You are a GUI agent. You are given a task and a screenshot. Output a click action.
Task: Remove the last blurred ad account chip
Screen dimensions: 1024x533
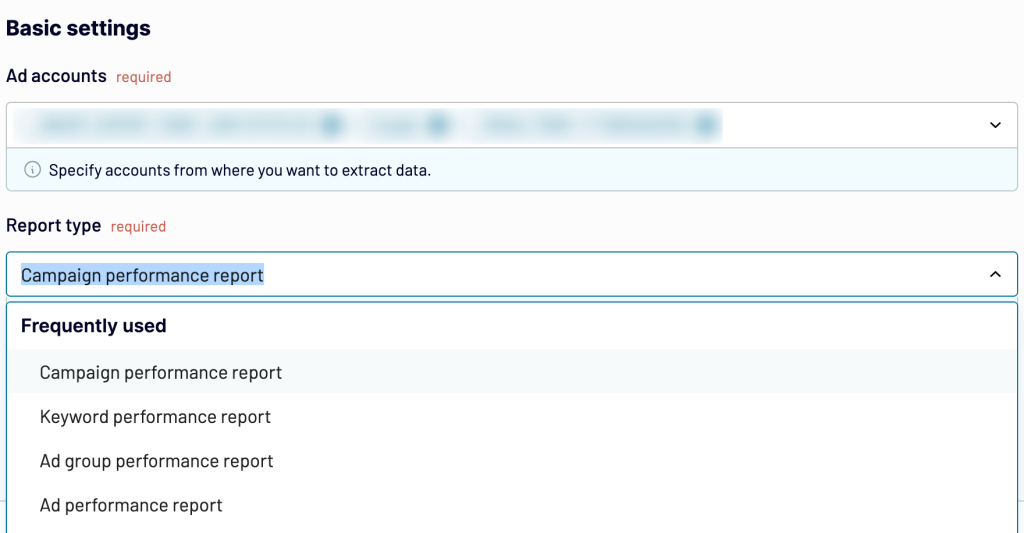706,124
